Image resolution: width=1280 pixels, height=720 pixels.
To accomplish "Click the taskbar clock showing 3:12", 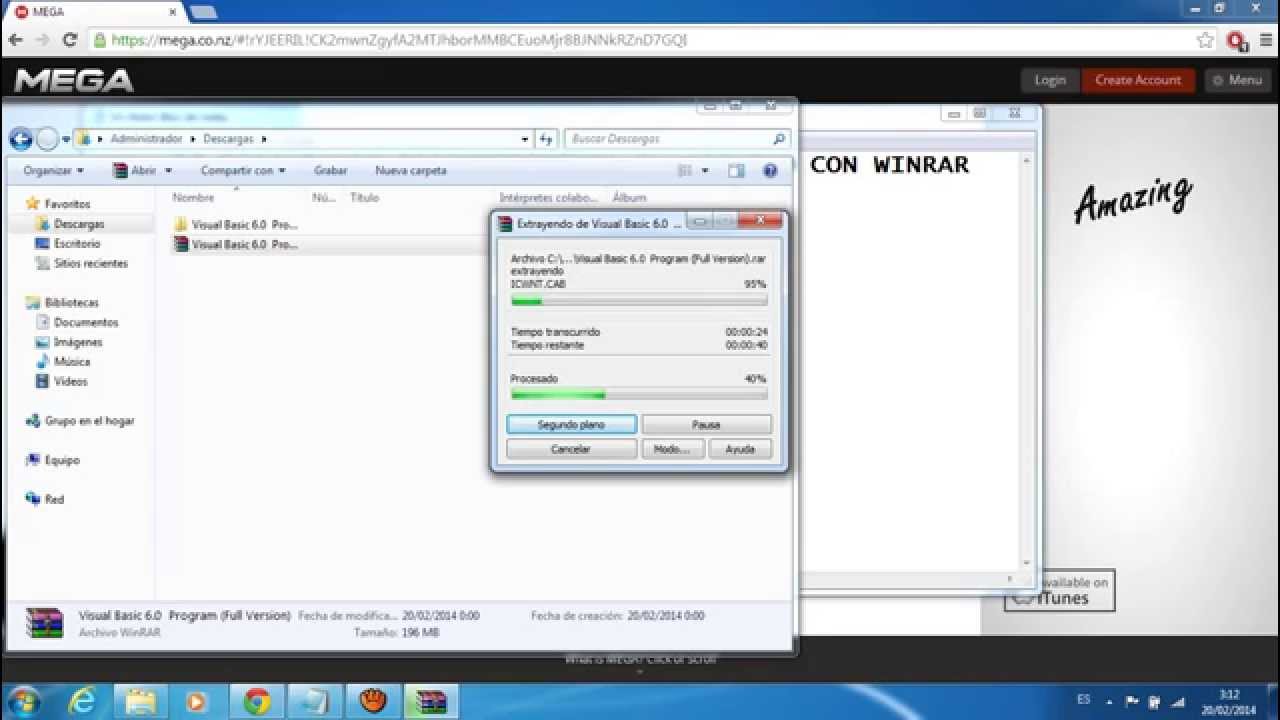I will tap(1230, 702).
